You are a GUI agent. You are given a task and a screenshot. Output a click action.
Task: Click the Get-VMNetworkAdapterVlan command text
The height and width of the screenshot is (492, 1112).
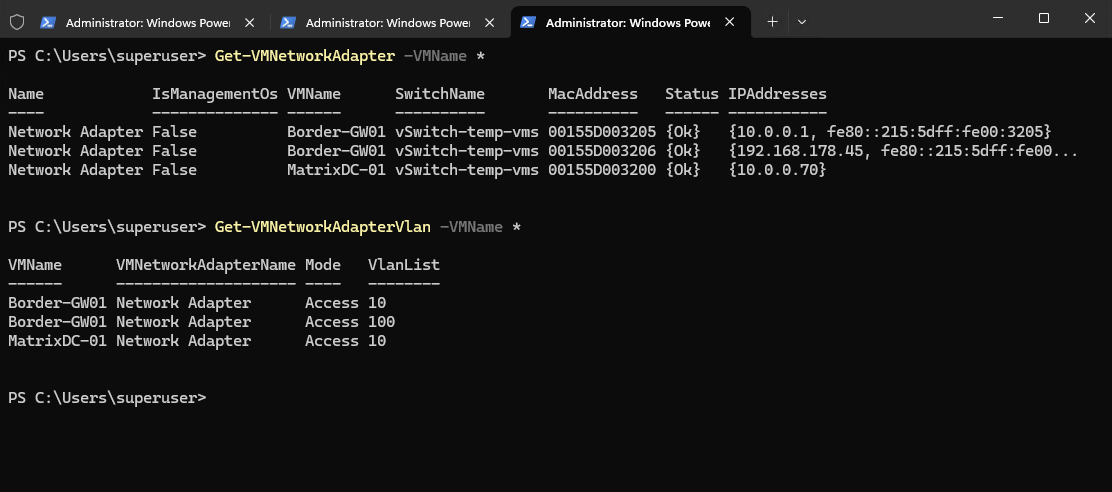point(323,228)
